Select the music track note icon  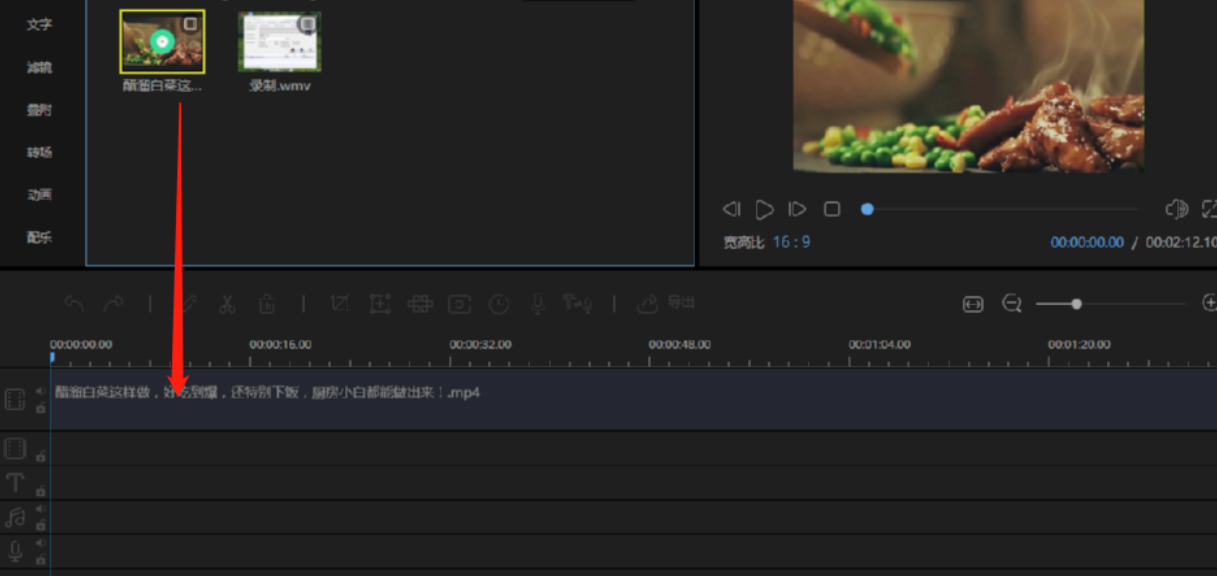[x=15, y=517]
